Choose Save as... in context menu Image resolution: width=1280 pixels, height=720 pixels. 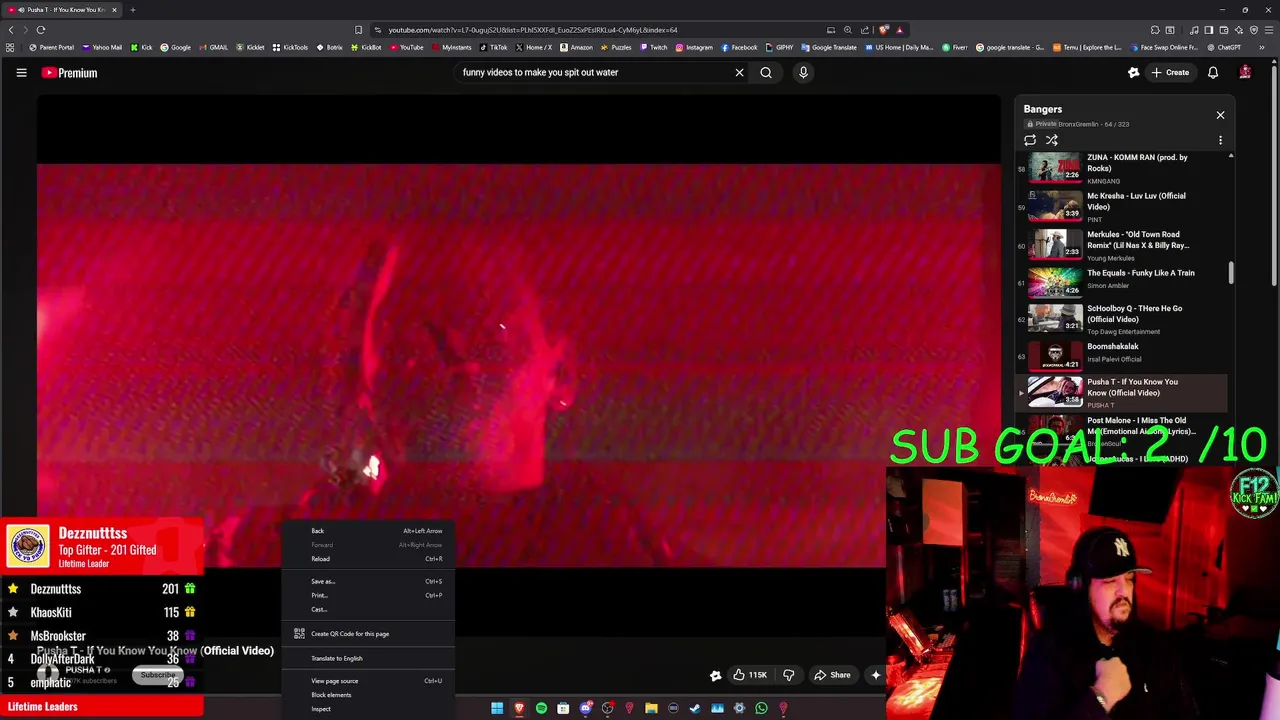pyautogui.click(x=368, y=581)
